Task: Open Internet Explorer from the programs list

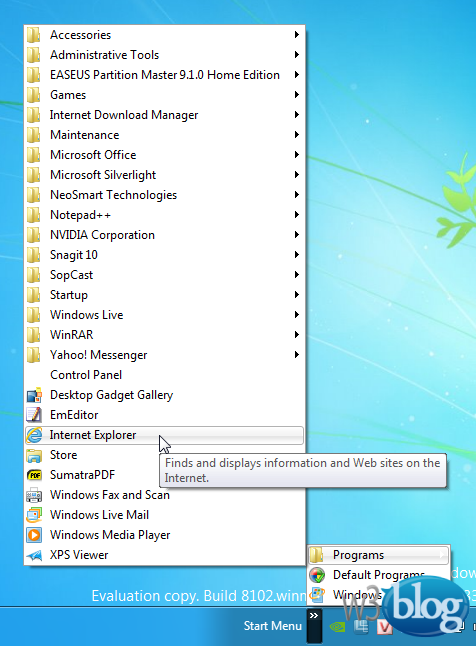Action: click(164, 435)
